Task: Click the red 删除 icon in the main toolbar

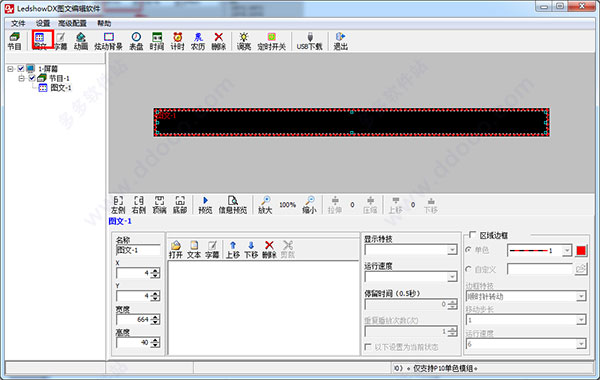Action: tap(218, 41)
